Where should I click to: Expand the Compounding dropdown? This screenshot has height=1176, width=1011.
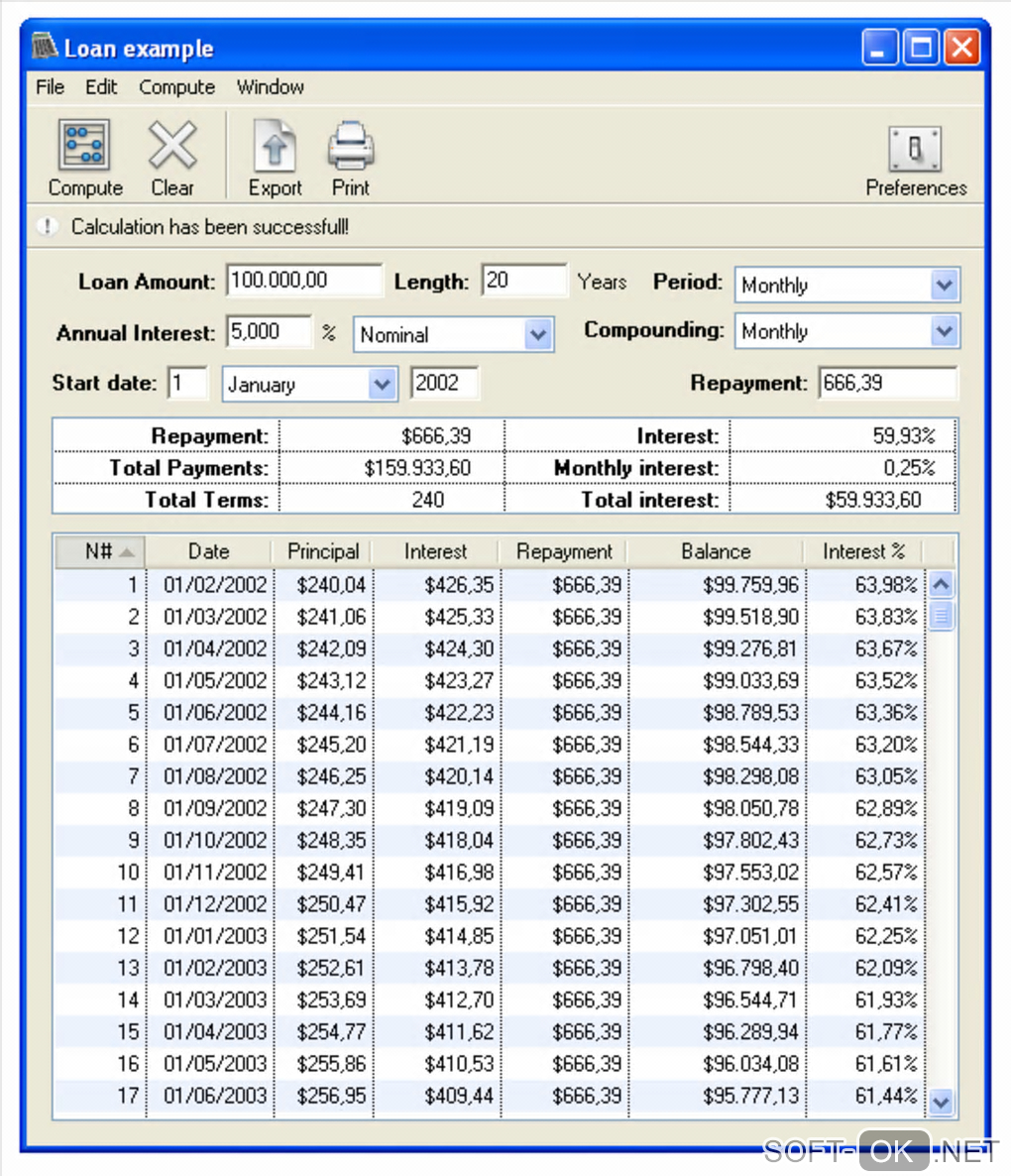pos(945,331)
